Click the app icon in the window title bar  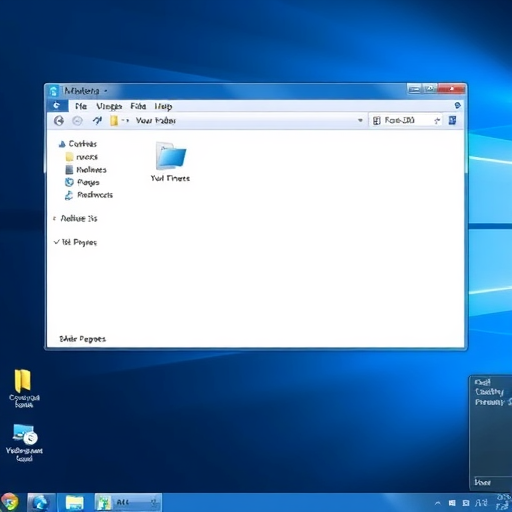(53, 91)
